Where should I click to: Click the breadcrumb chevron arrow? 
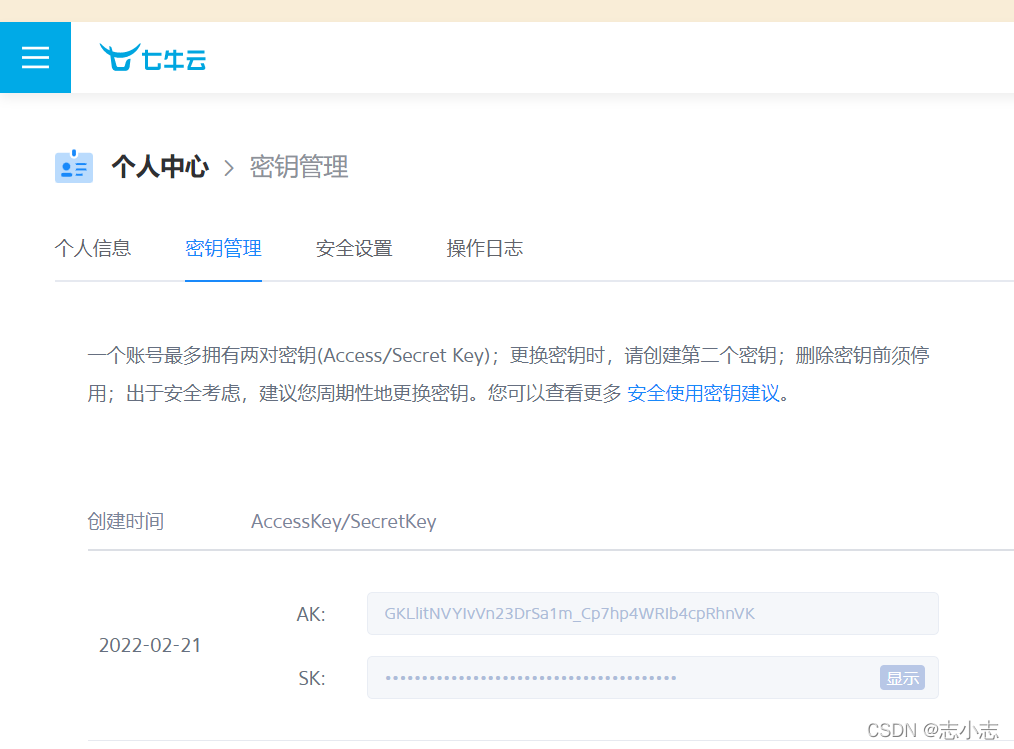point(229,168)
